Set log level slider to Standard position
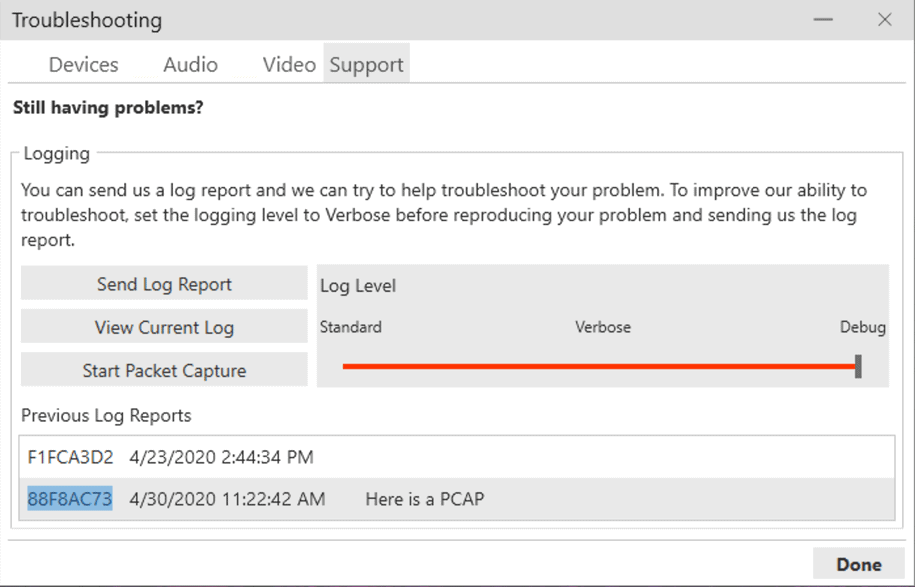Image resolution: width=916 pixels, height=588 pixels. tap(344, 366)
